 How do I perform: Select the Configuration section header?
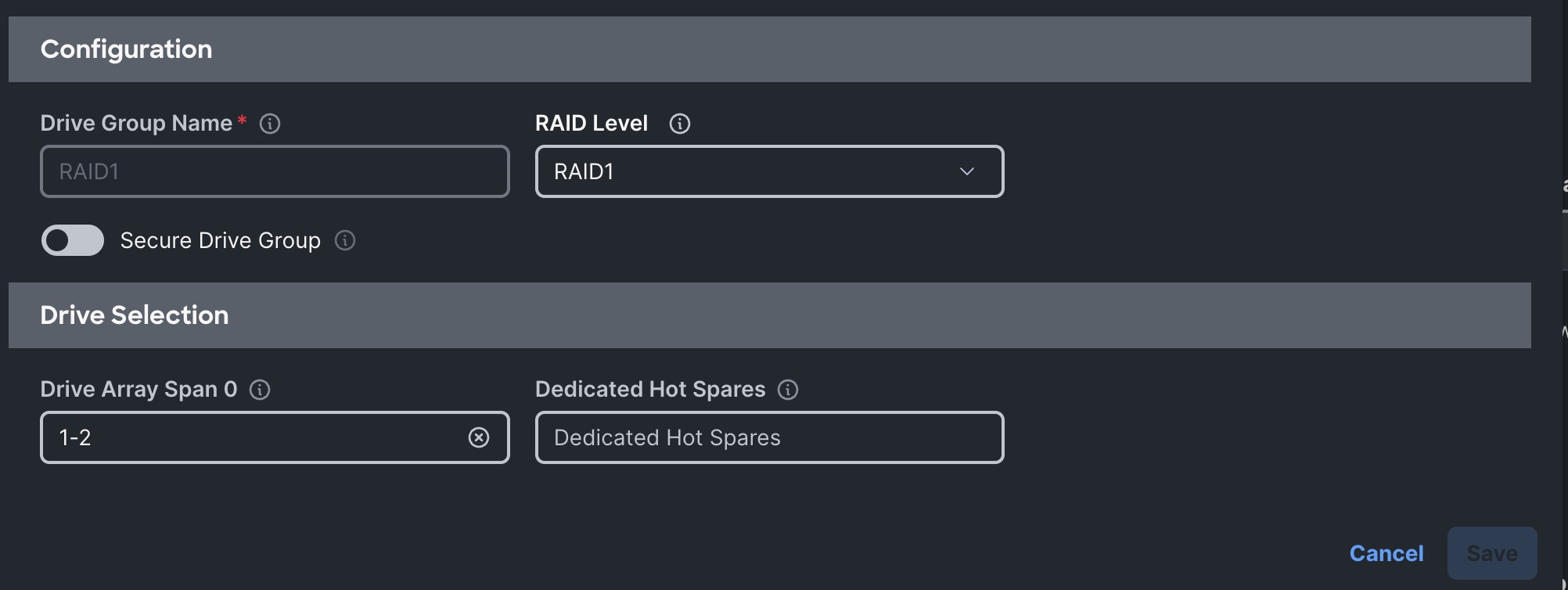(x=127, y=49)
